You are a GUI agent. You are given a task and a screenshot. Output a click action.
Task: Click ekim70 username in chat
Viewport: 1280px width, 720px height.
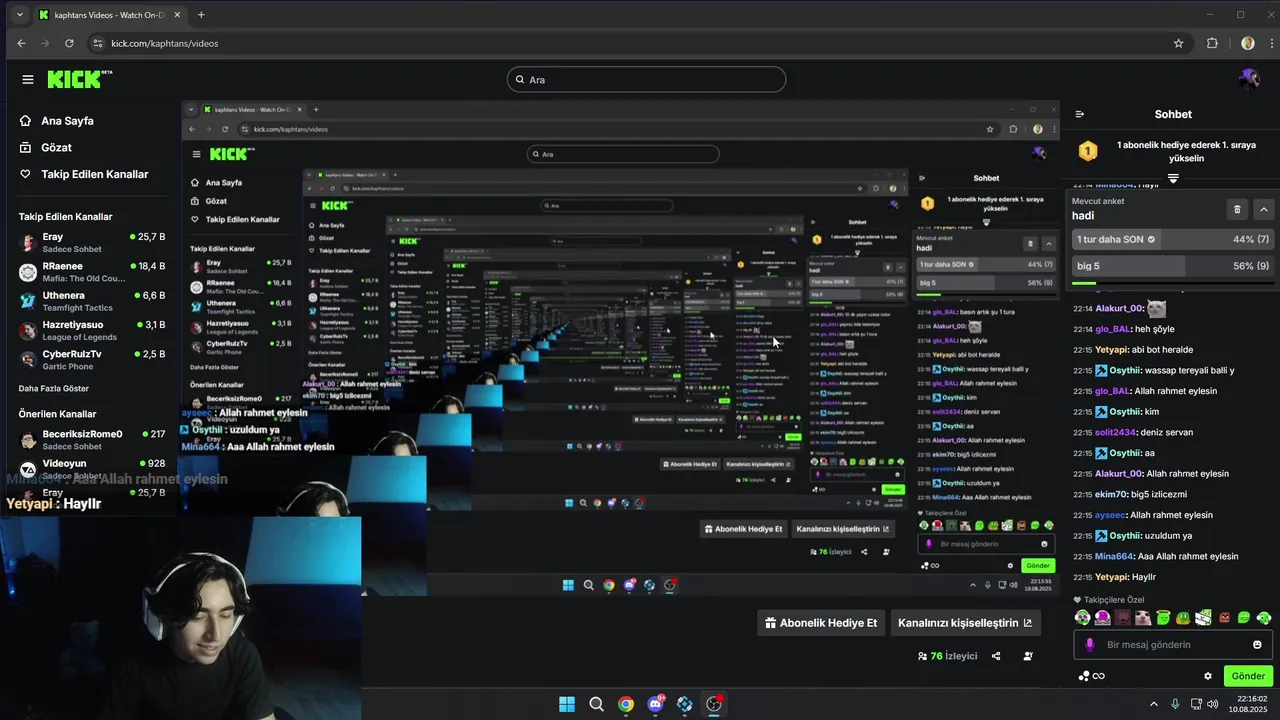[x=1111, y=494]
